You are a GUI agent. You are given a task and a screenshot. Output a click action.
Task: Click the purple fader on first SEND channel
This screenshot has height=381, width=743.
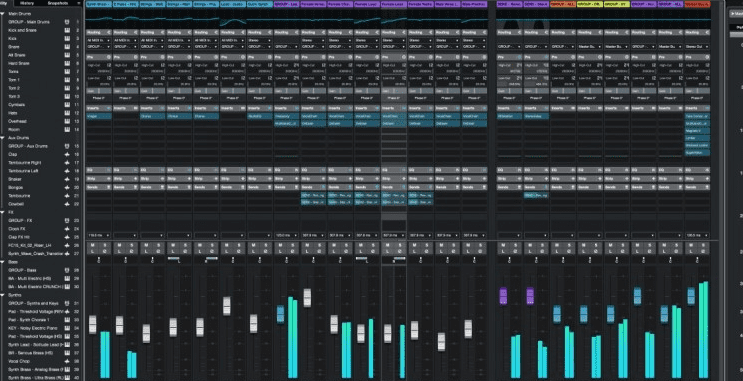(x=503, y=296)
